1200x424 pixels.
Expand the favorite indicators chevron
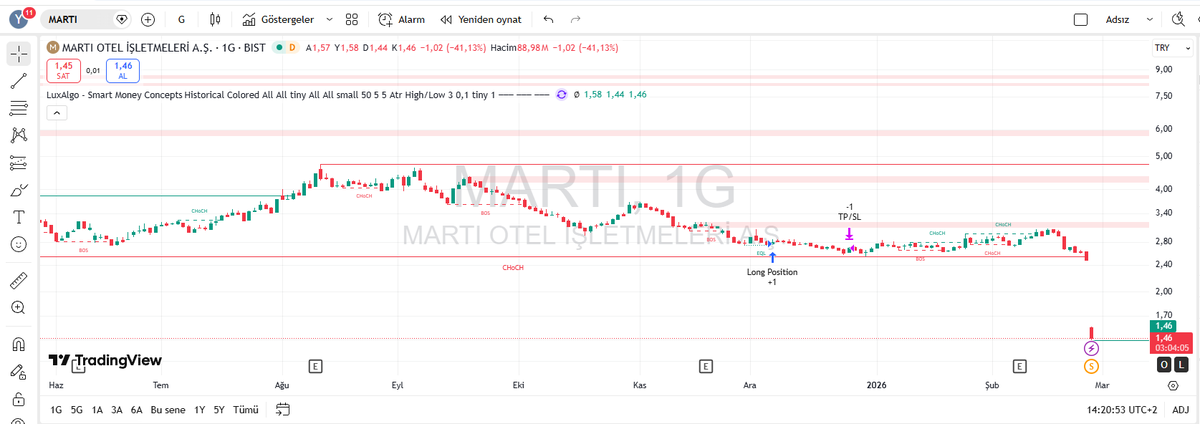tap(330, 19)
